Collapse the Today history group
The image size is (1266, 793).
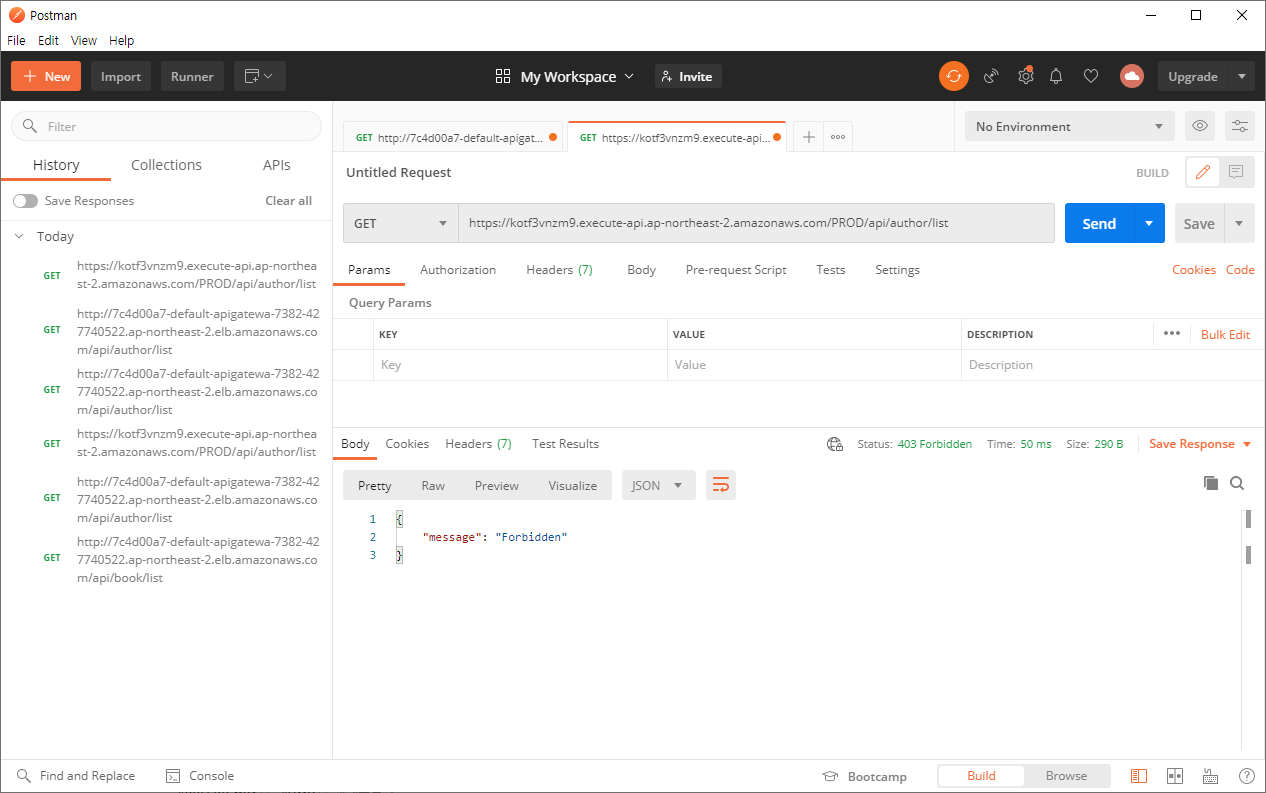click(18, 237)
